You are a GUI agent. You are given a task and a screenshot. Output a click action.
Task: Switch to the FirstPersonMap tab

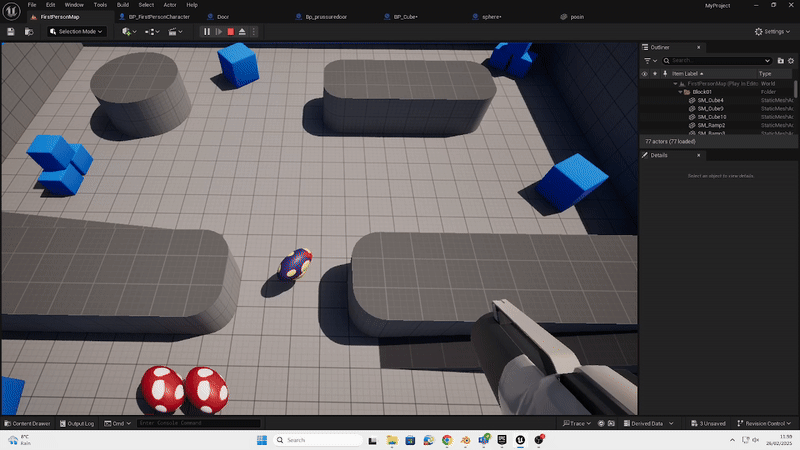tap(60, 17)
